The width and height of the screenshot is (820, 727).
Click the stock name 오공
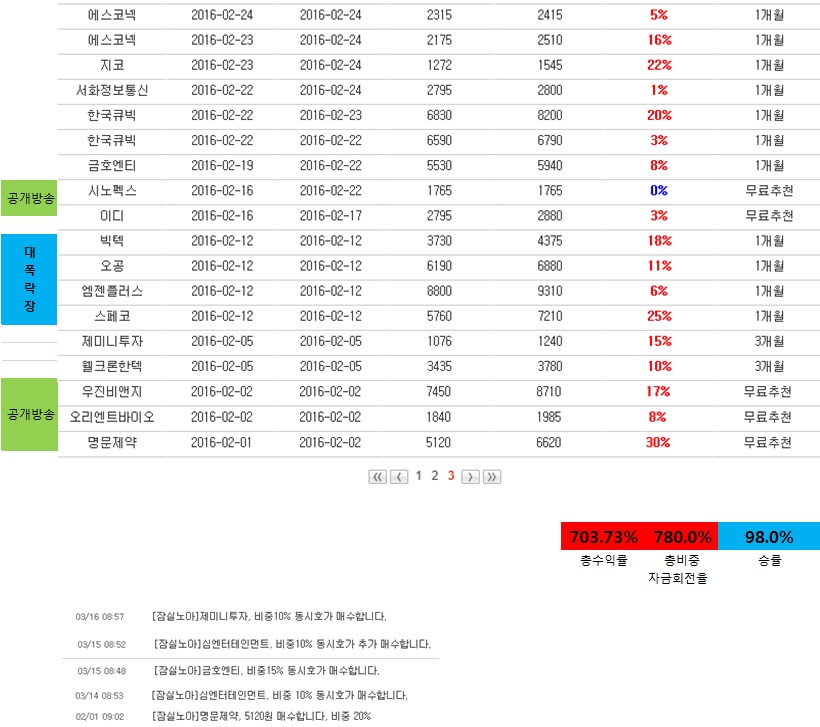(112, 266)
